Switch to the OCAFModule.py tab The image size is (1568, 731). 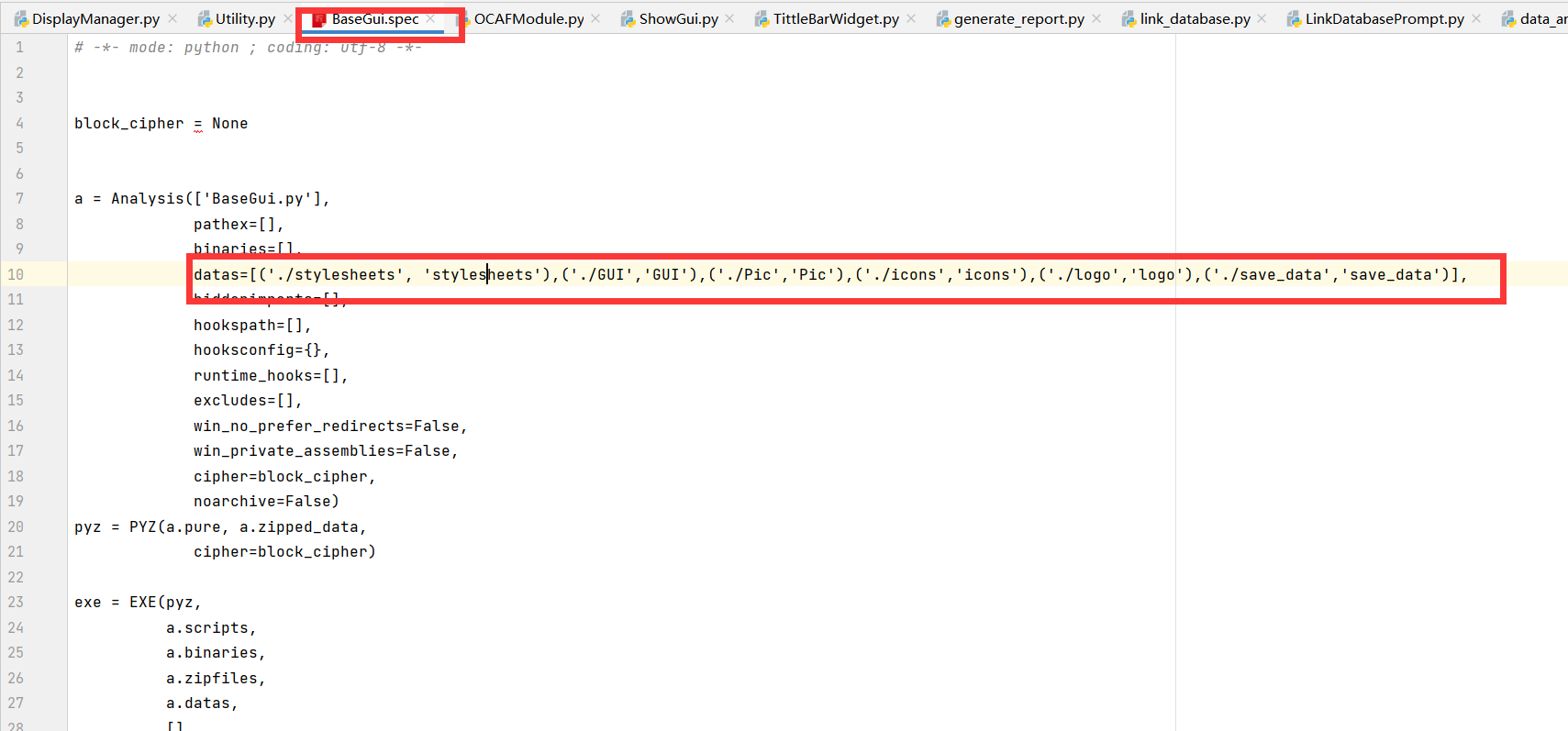tap(528, 18)
